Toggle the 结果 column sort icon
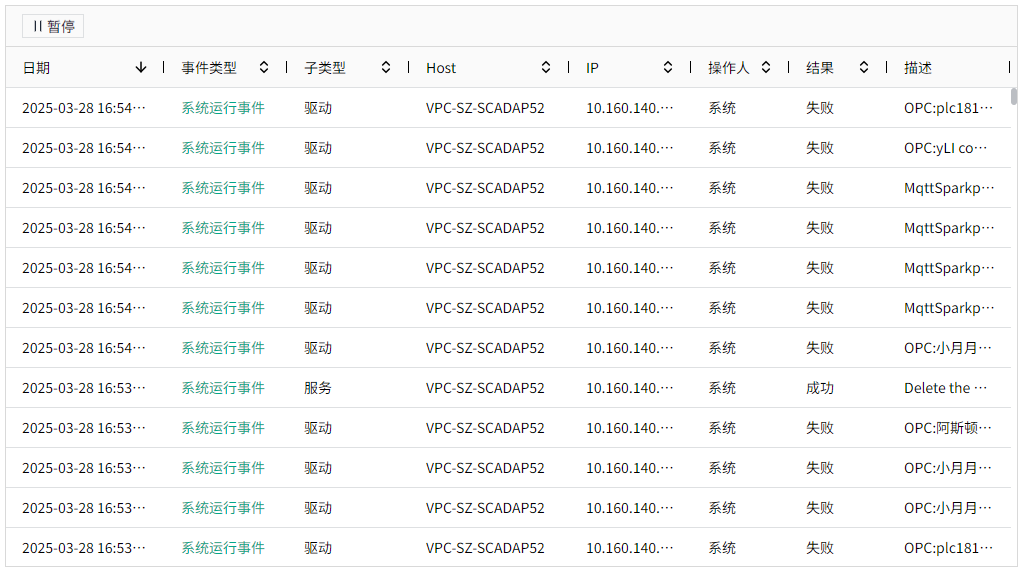The height and width of the screenshot is (575, 1024). click(864, 68)
